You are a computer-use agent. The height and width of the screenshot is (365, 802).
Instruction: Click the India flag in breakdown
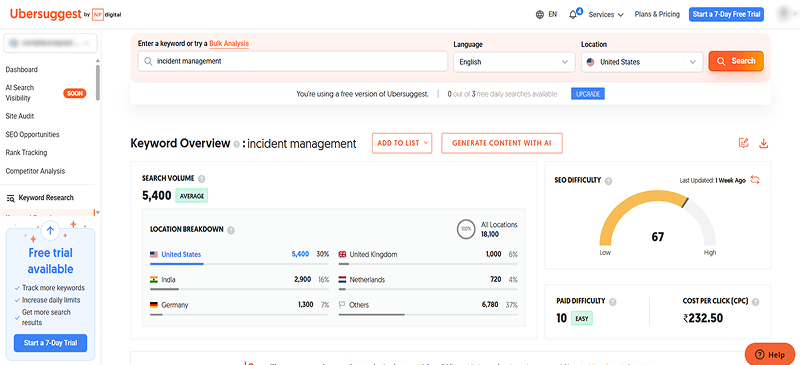pyautogui.click(x=153, y=280)
